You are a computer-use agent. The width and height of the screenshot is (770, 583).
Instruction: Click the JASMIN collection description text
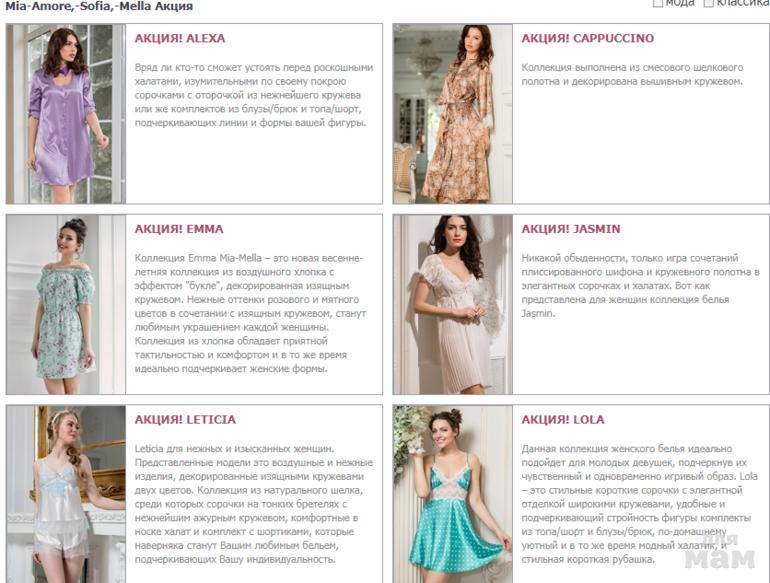click(640, 285)
